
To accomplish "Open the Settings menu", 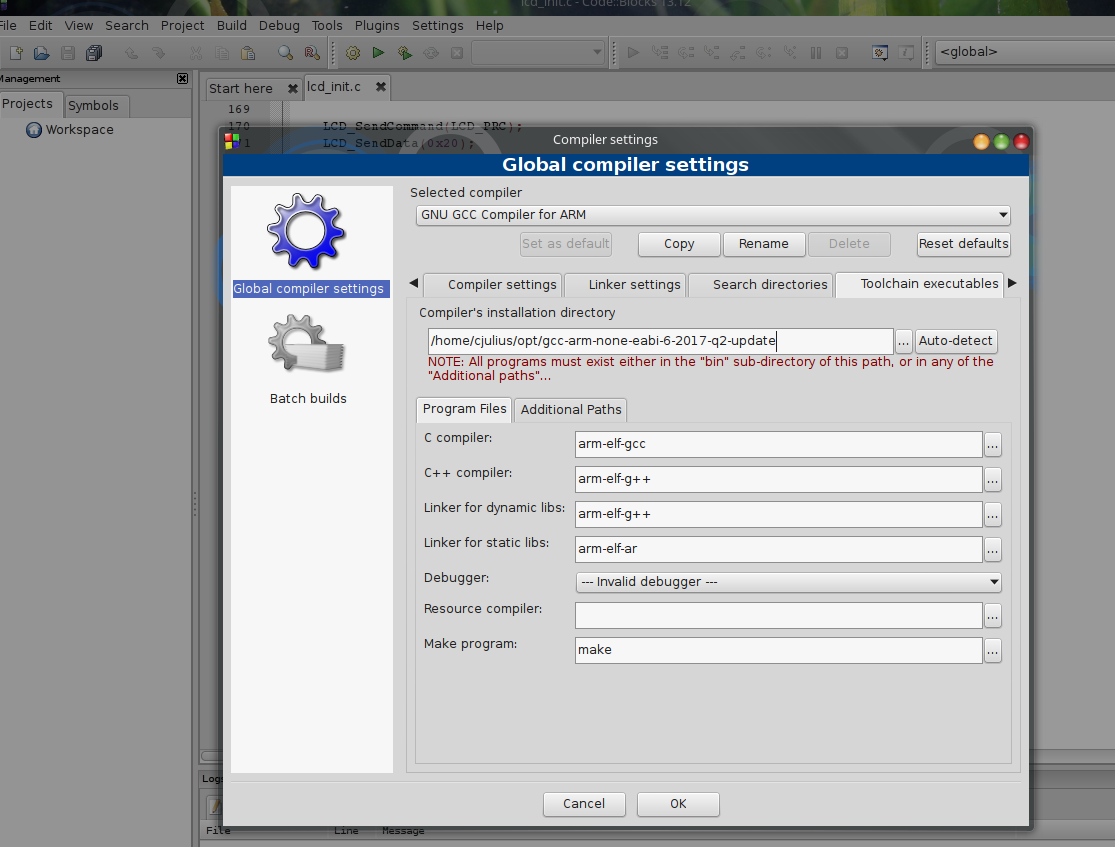I will coord(437,26).
